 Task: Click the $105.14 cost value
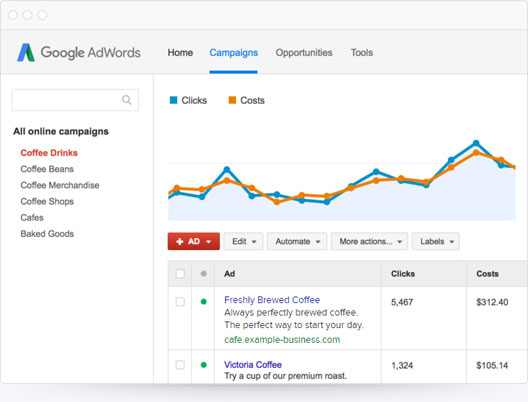click(492, 365)
